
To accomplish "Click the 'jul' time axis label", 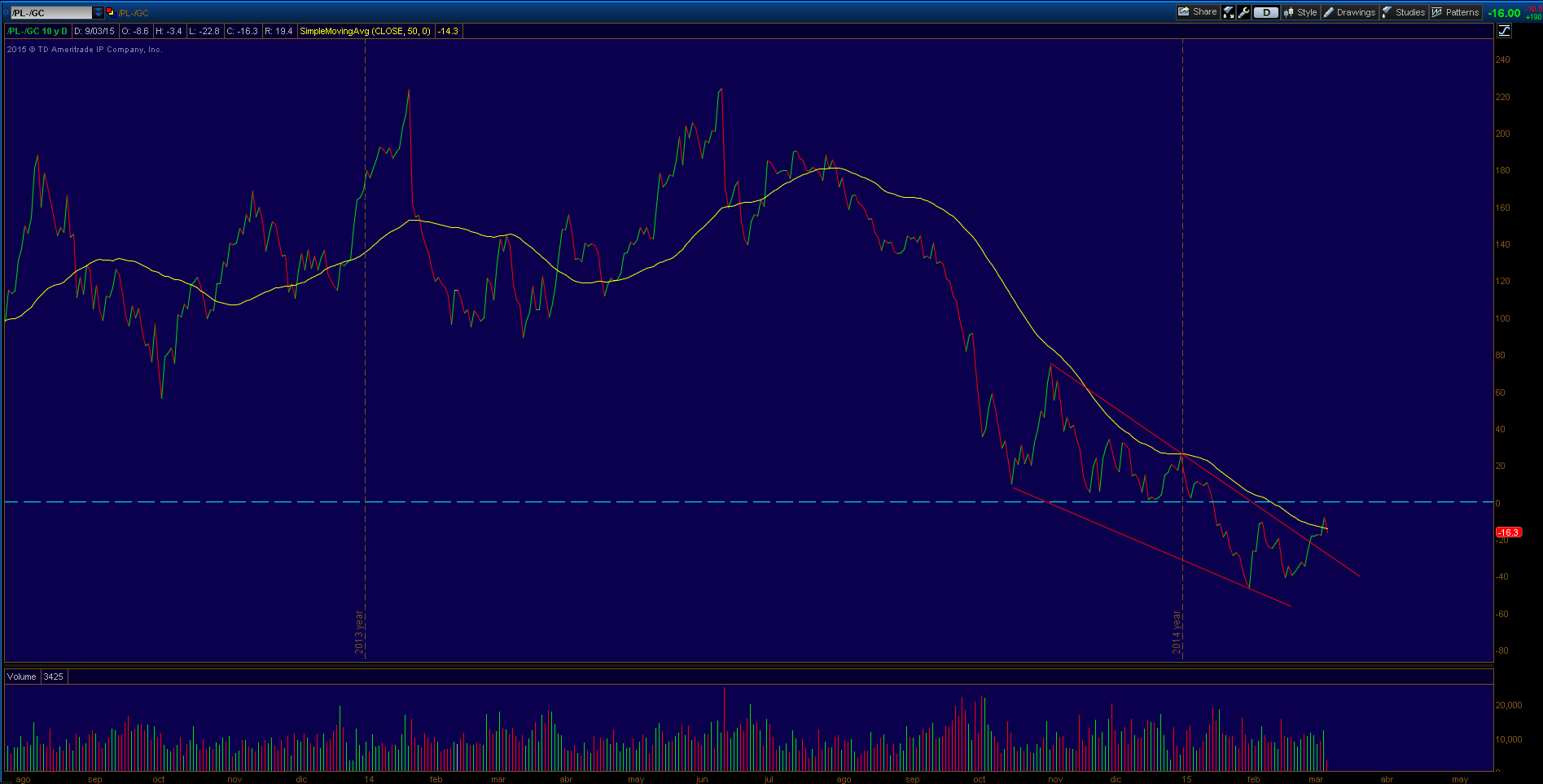I will point(769,779).
